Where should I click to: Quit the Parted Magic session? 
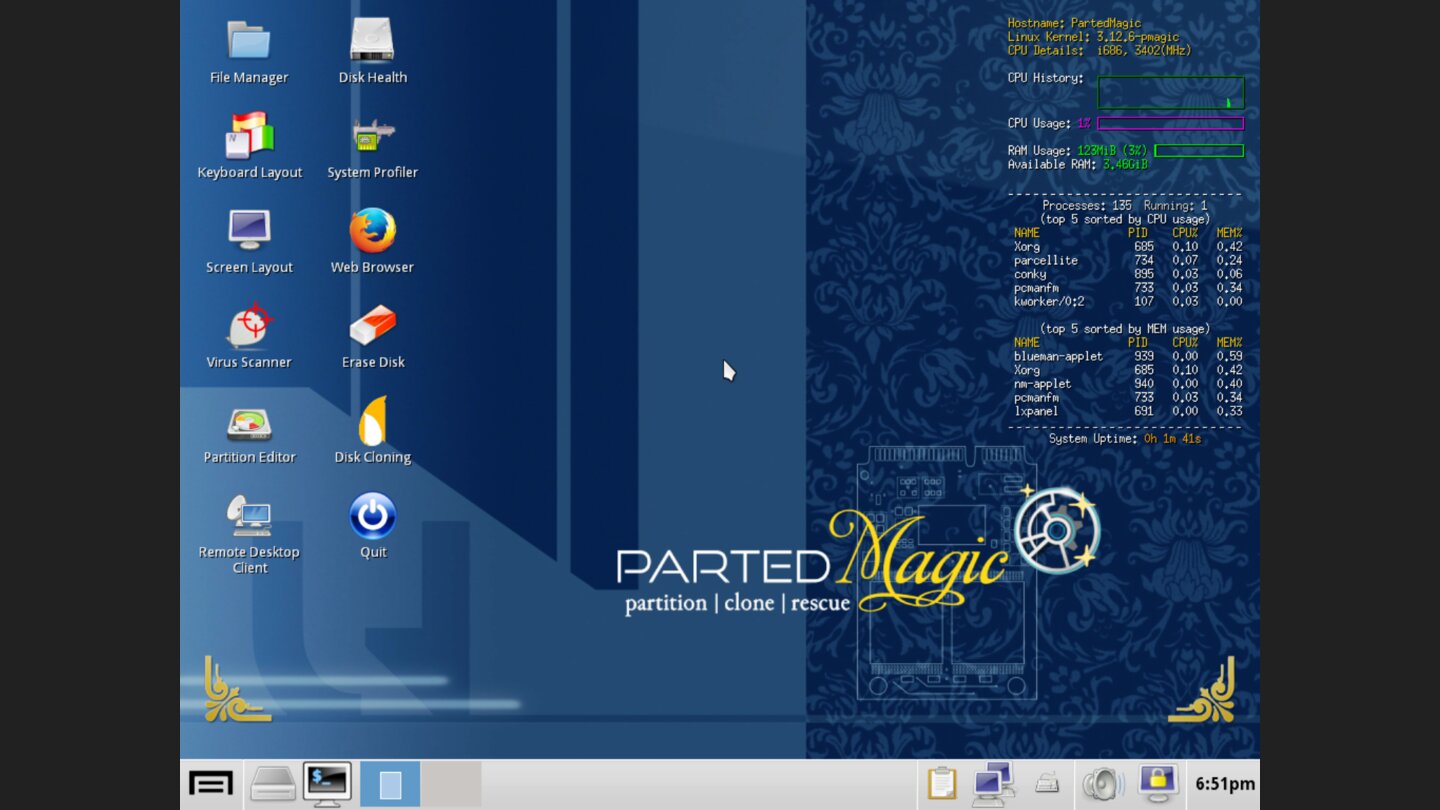[372, 514]
